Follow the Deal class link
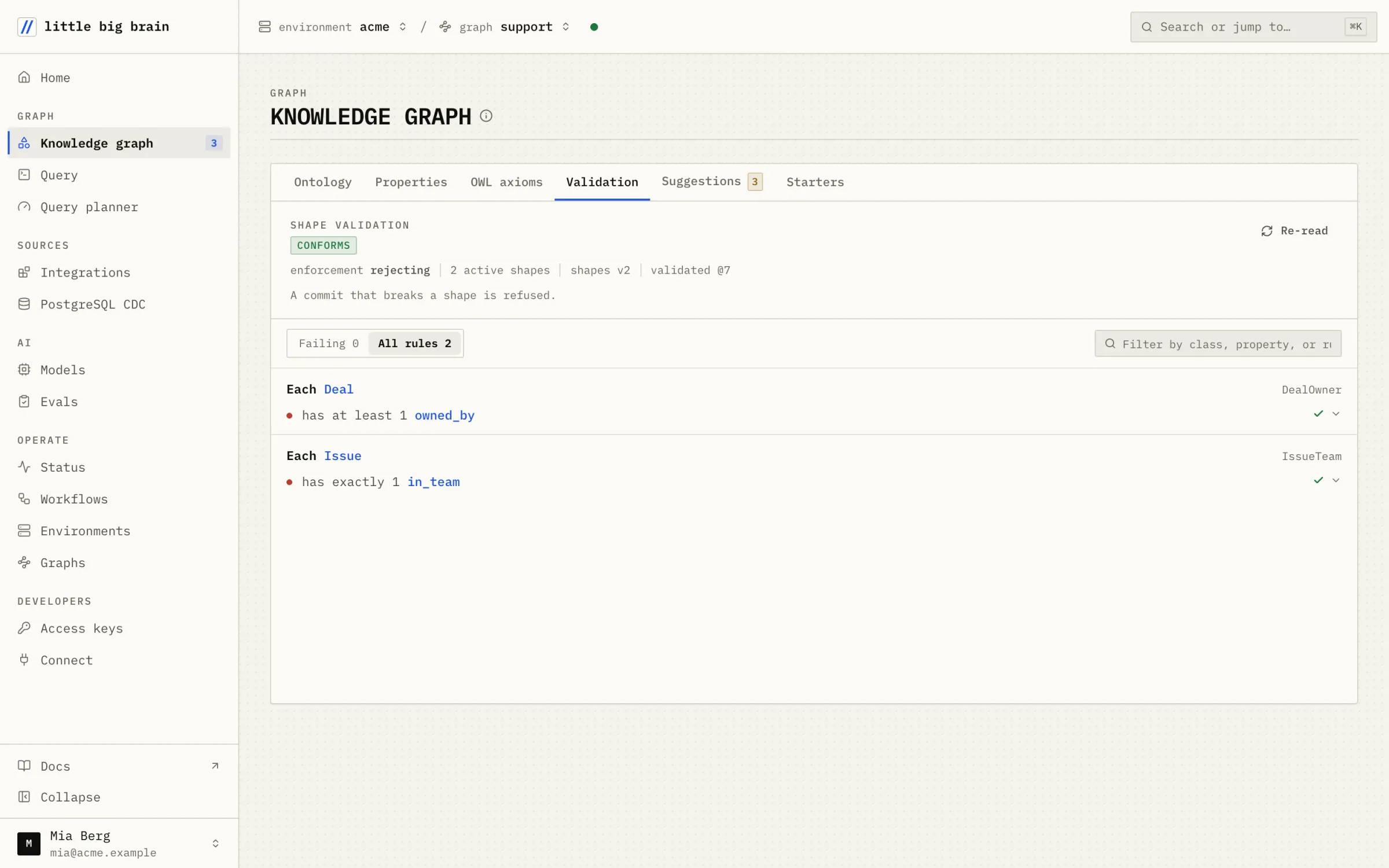 coord(339,389)
